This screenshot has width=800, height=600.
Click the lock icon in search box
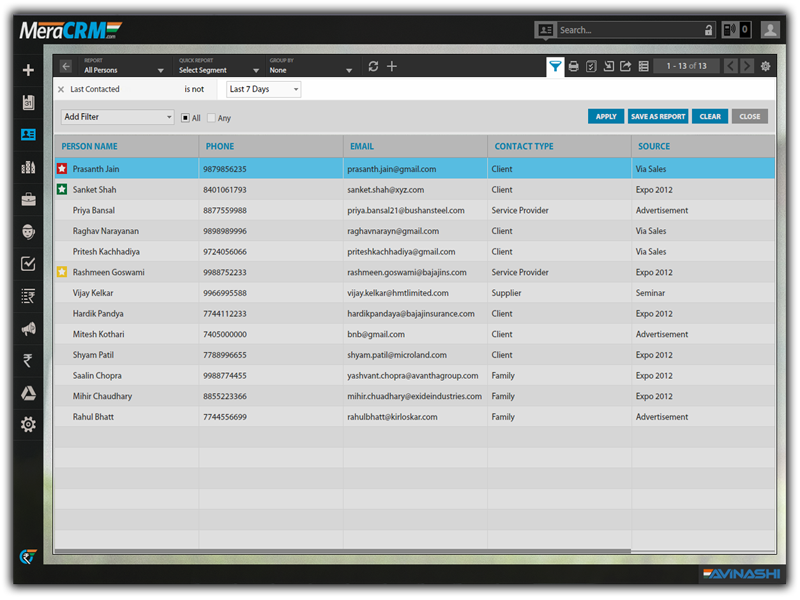click(708, 30)
